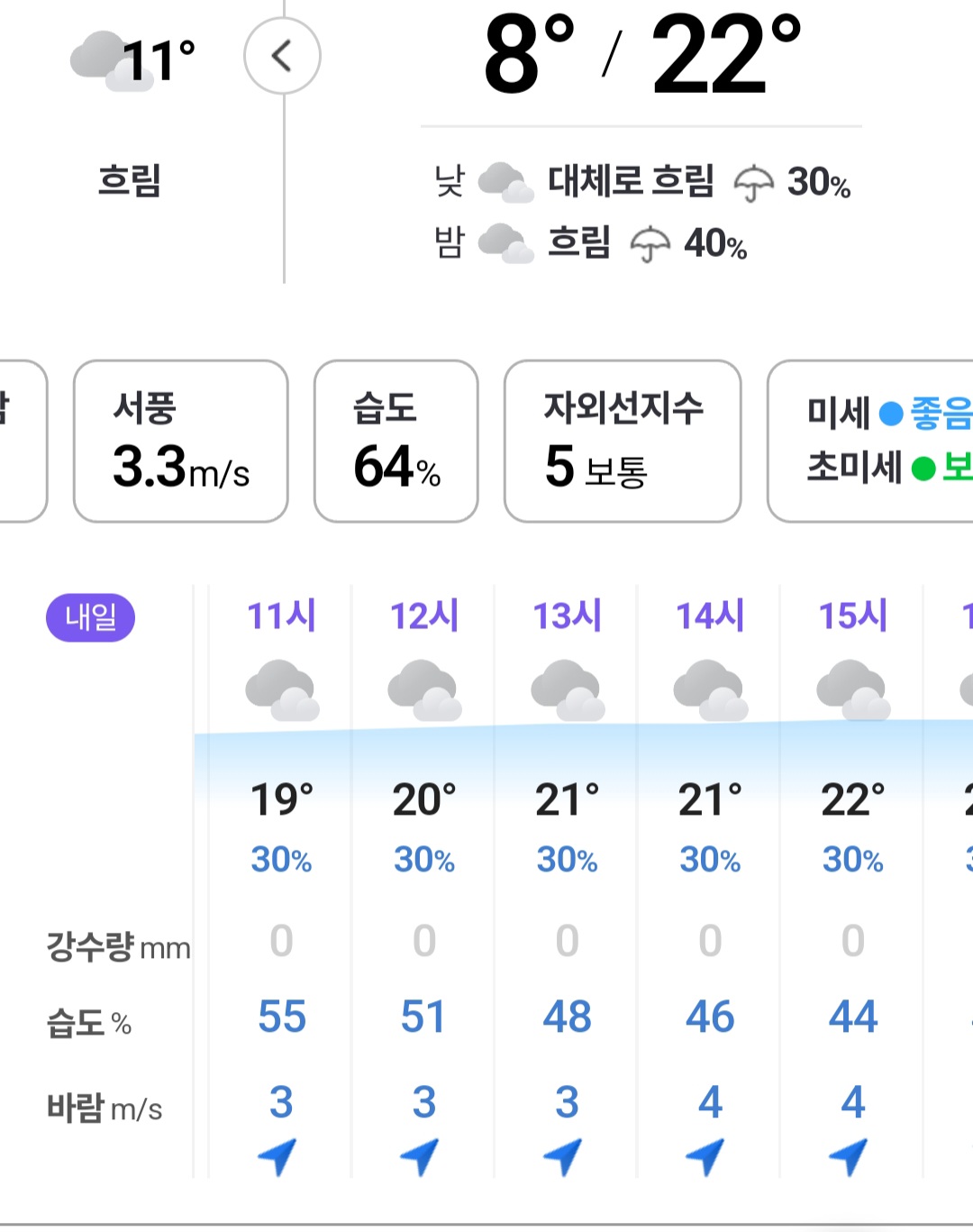This screenshot has width=973, height=1232.
Task: Tap the umbrella icon beside 30%
Action: tap(753, 183)
